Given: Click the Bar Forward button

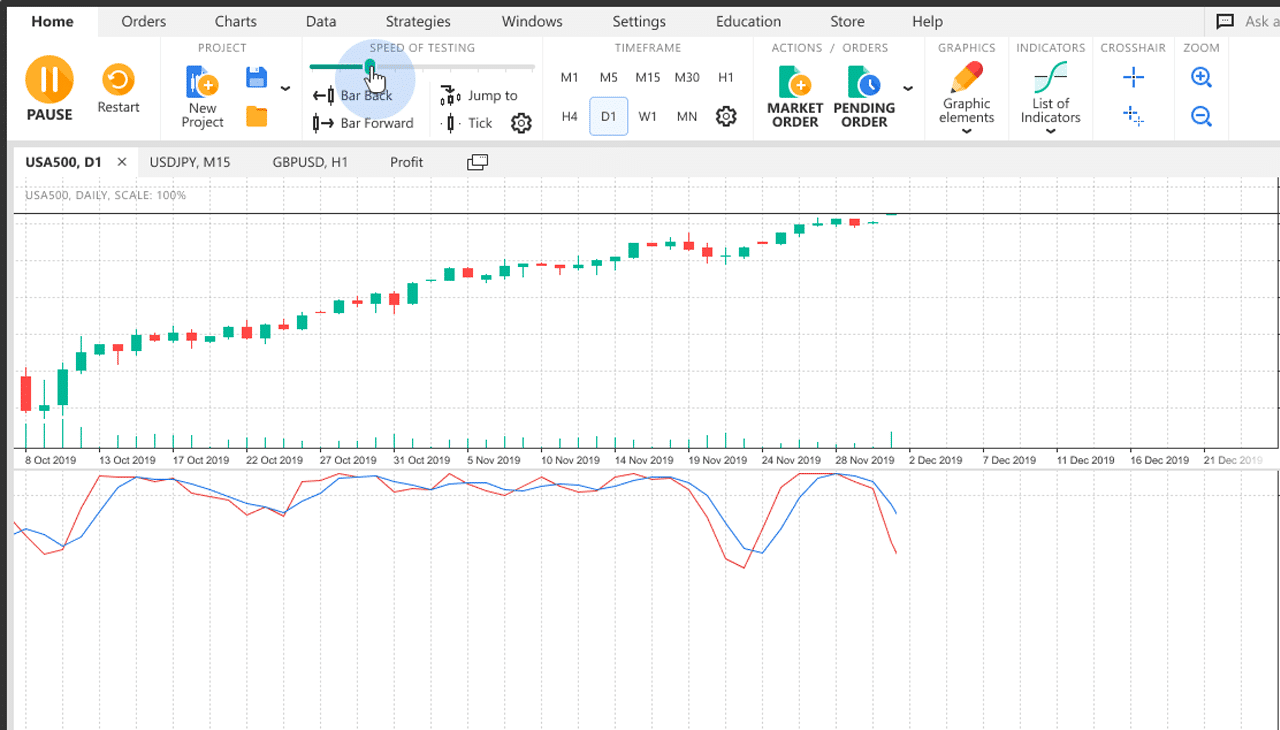Looking at the screenshot, I should tap(364, 123).
